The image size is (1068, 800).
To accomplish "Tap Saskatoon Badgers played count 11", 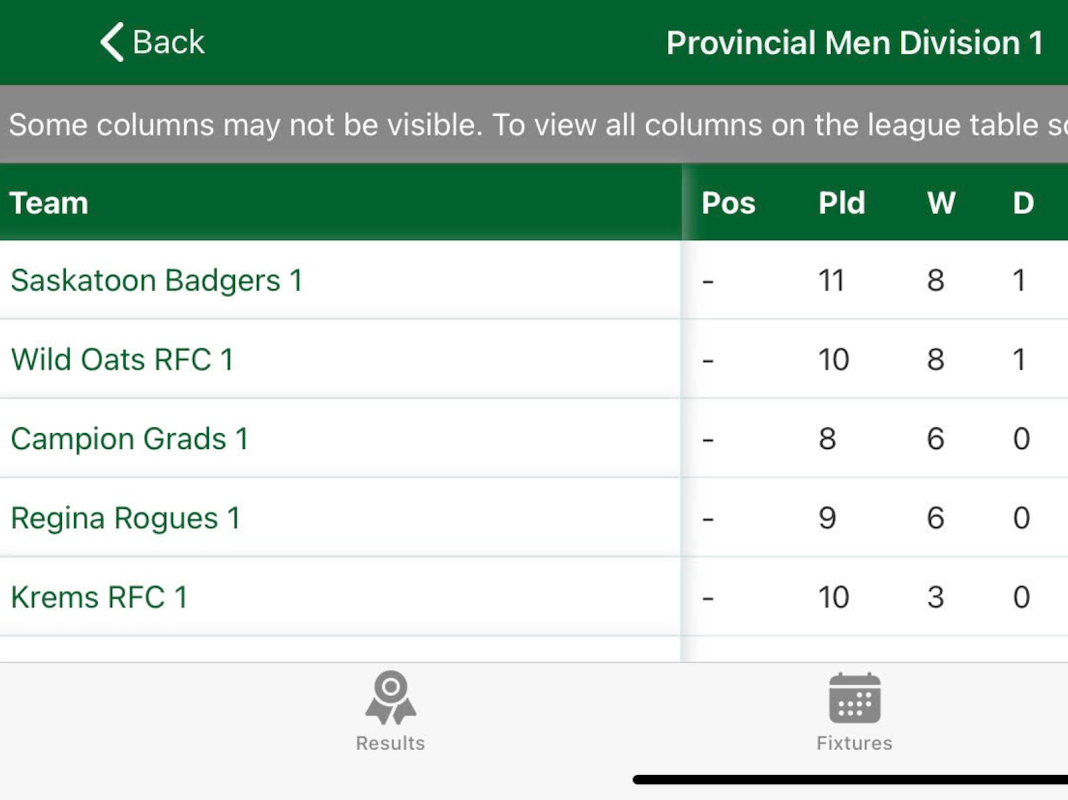I will [832, 281].
